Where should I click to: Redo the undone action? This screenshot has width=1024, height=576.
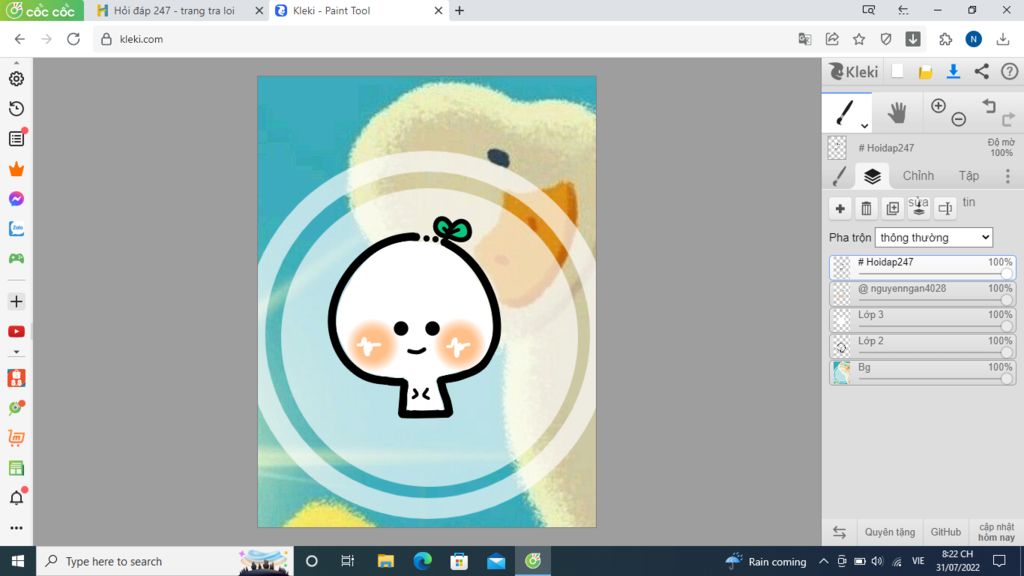coord(1008,119)
